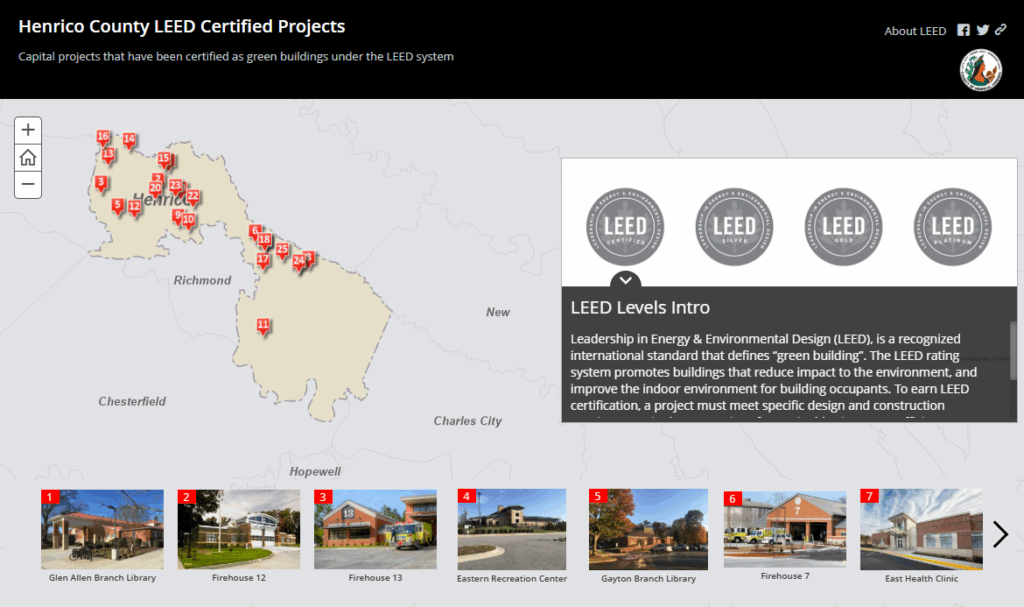Click the description panel scrollbar
This screenshot has height=607, width=1024.
[x=1012, y=350]
